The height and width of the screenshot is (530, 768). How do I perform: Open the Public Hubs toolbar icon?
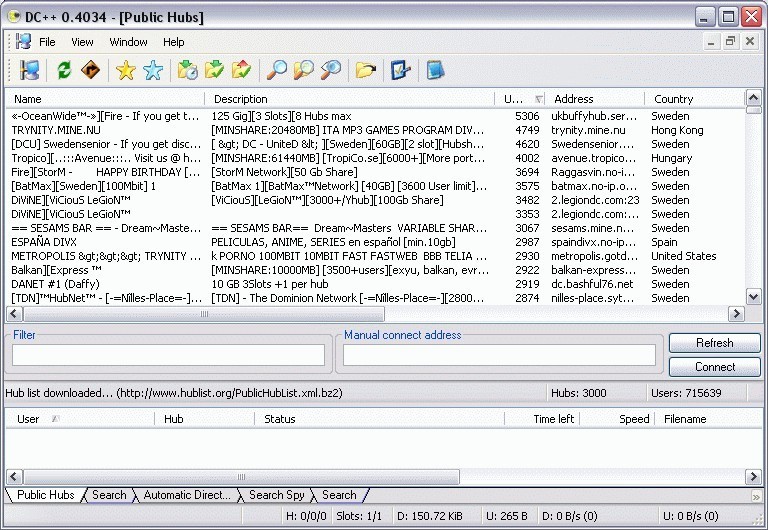[x=29, y=70]
